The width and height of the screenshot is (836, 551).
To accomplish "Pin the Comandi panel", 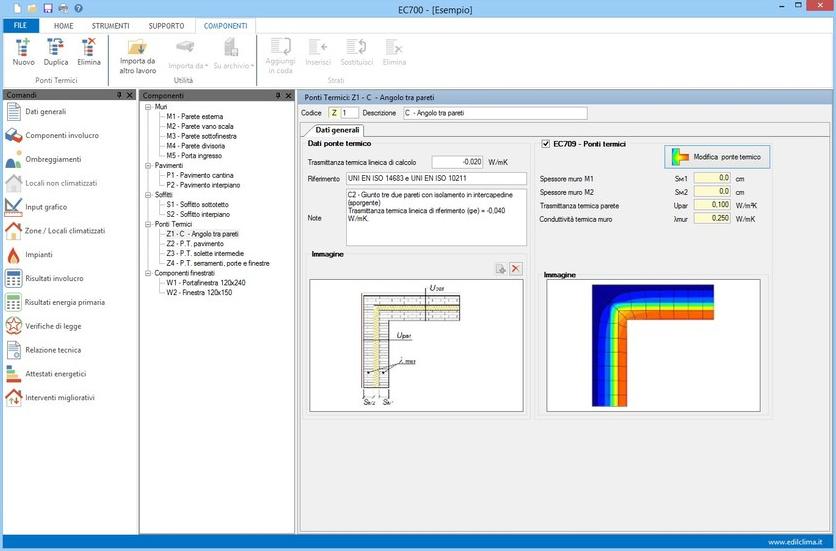I will (119, 95).
